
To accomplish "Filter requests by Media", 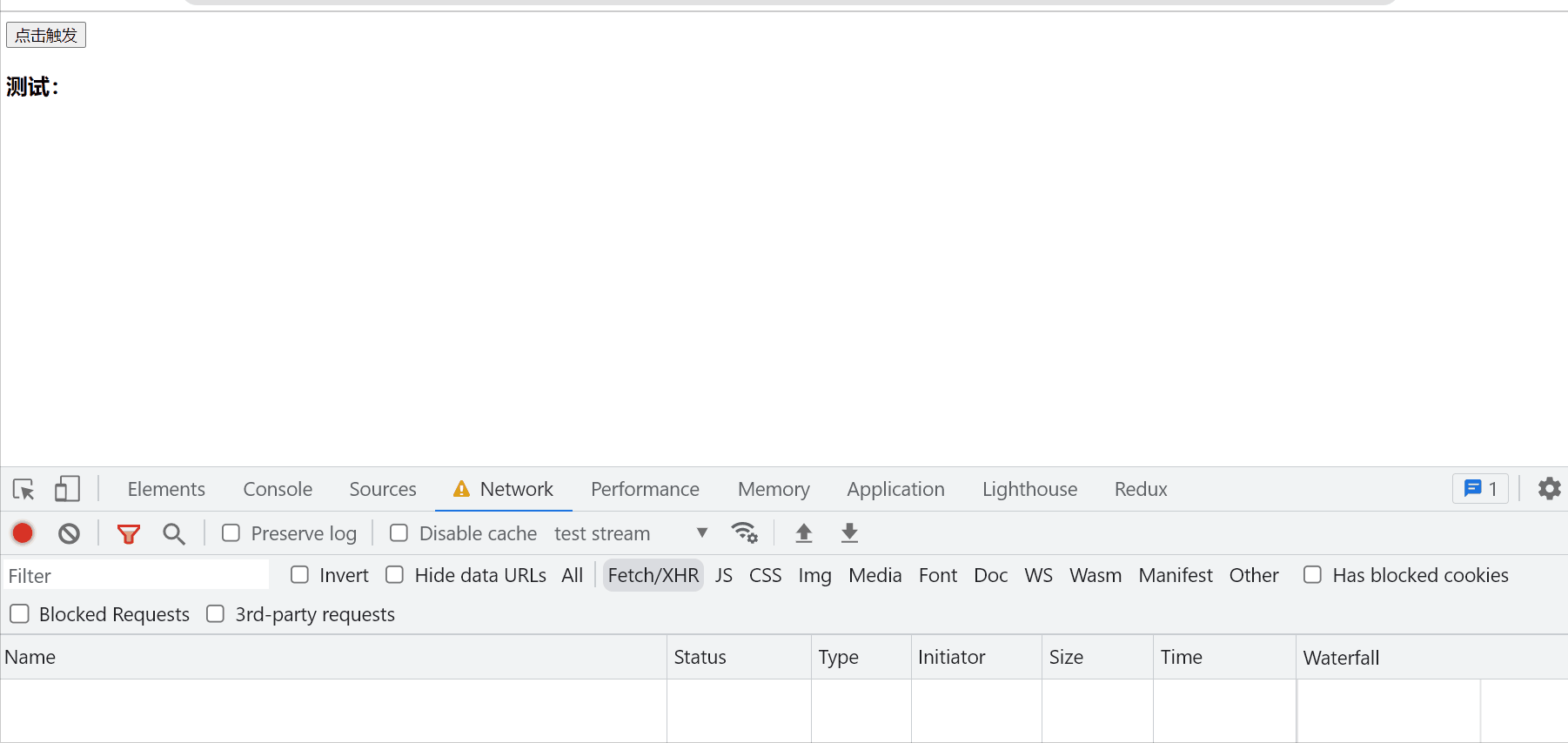I will 875,575.
